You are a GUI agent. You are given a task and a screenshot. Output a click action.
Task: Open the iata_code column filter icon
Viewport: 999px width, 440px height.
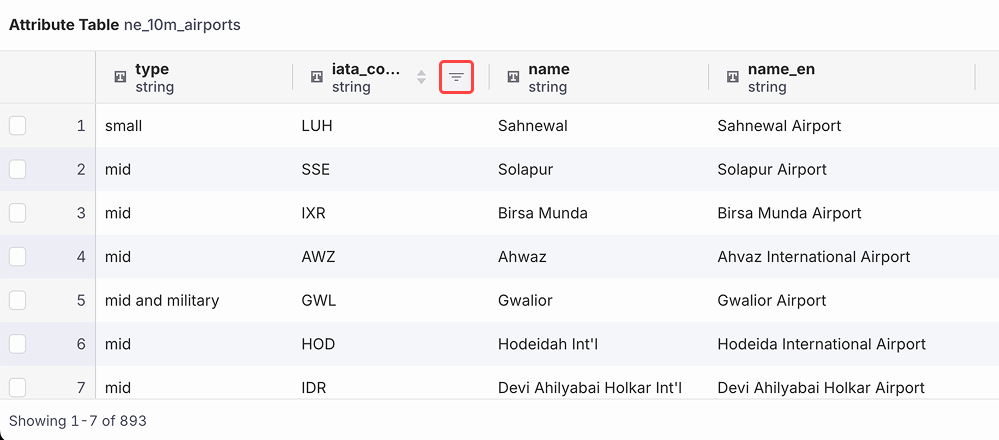(x=456, y=77)
